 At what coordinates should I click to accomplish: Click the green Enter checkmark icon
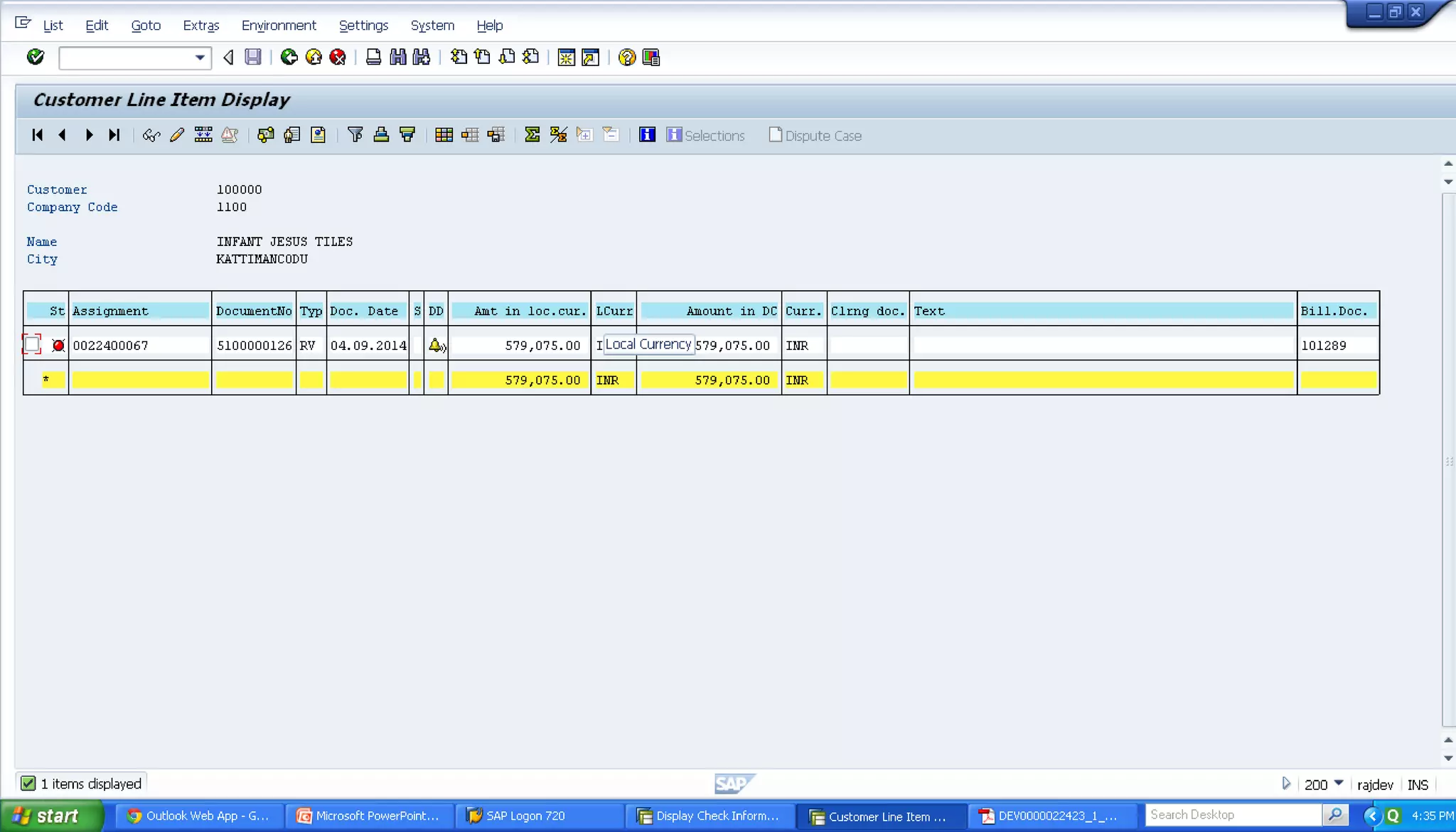point(35,57)
